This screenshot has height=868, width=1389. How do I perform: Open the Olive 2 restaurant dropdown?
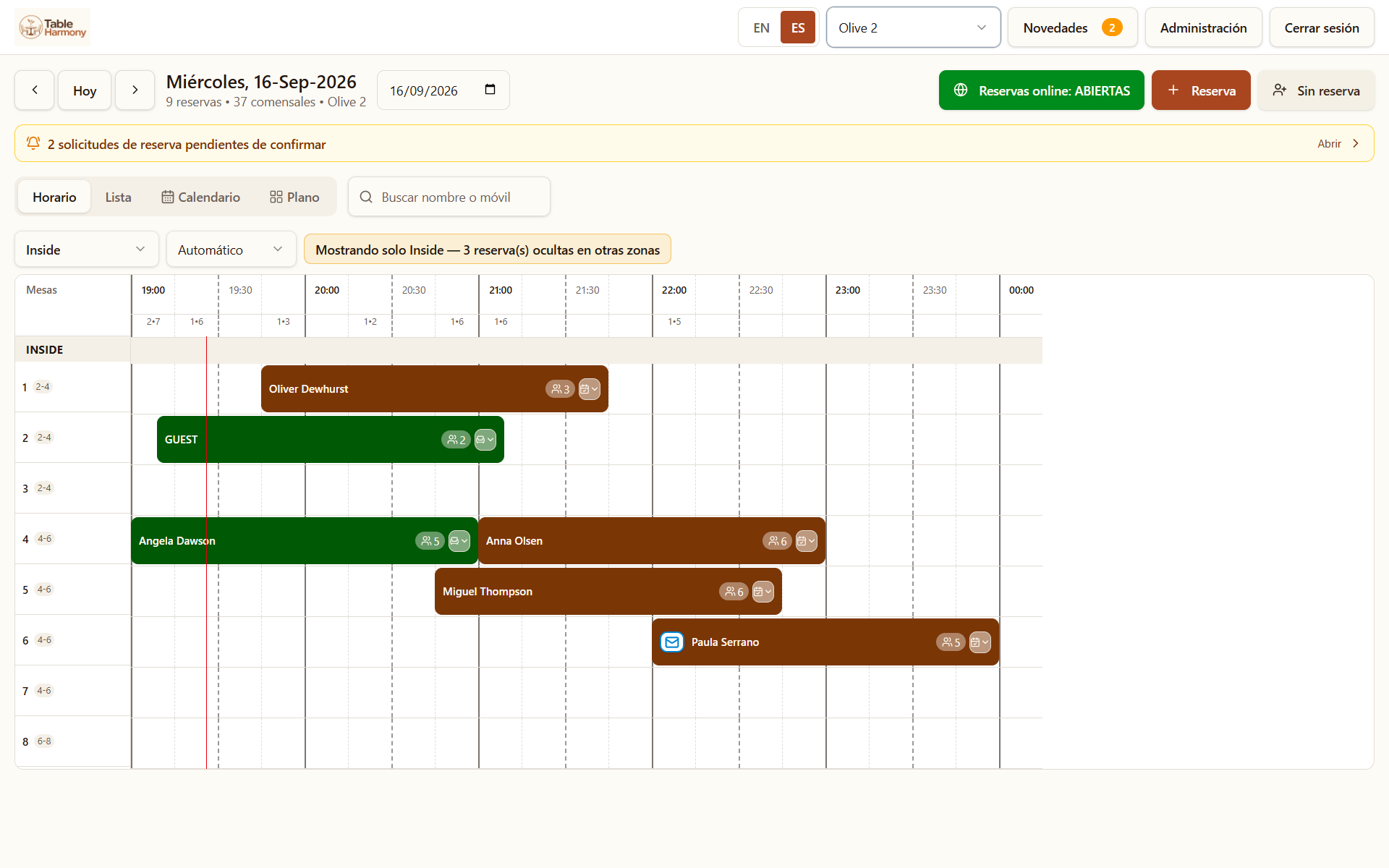coord(913,27)
